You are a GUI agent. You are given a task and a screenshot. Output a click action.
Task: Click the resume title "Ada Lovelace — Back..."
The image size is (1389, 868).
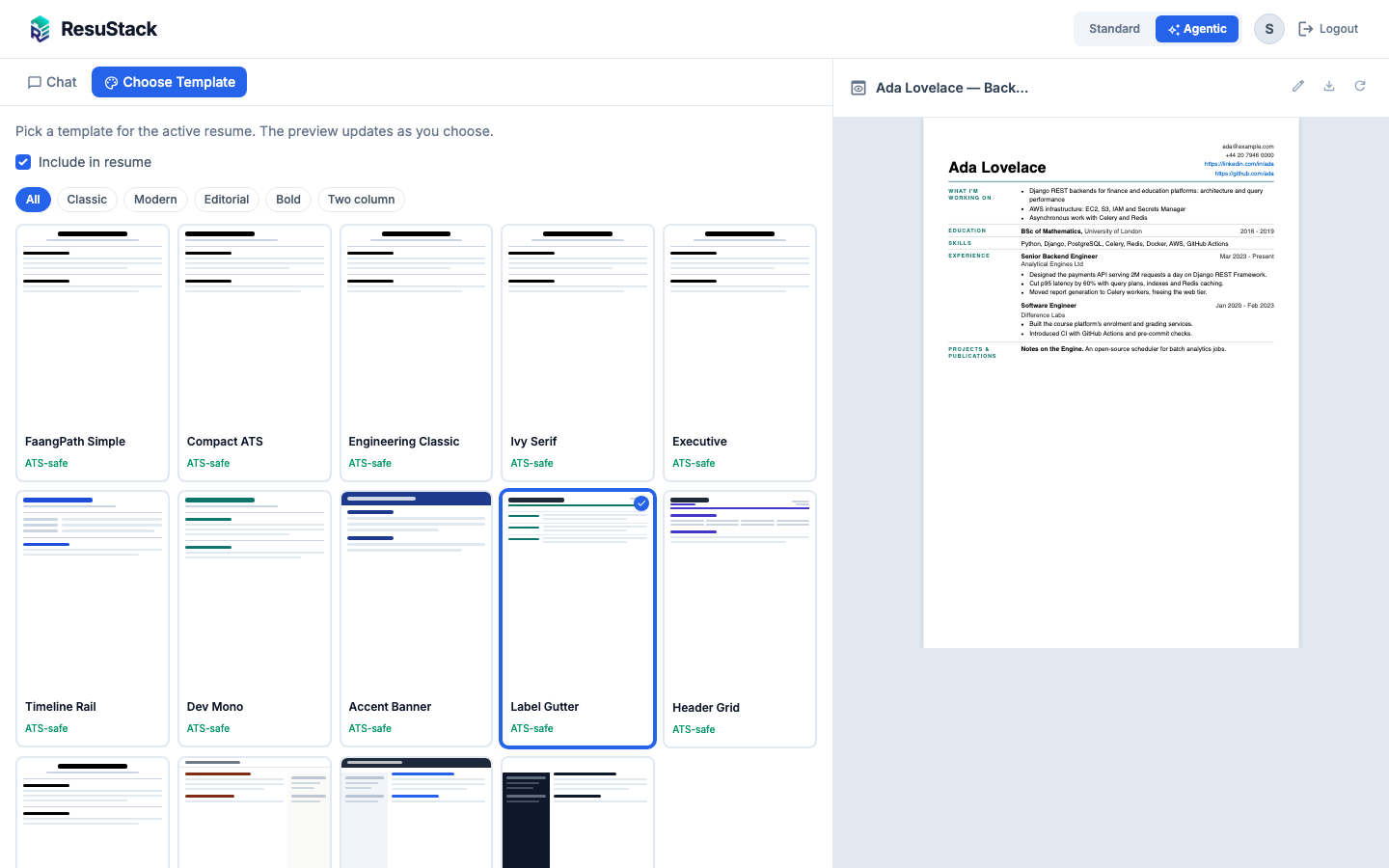952,88
